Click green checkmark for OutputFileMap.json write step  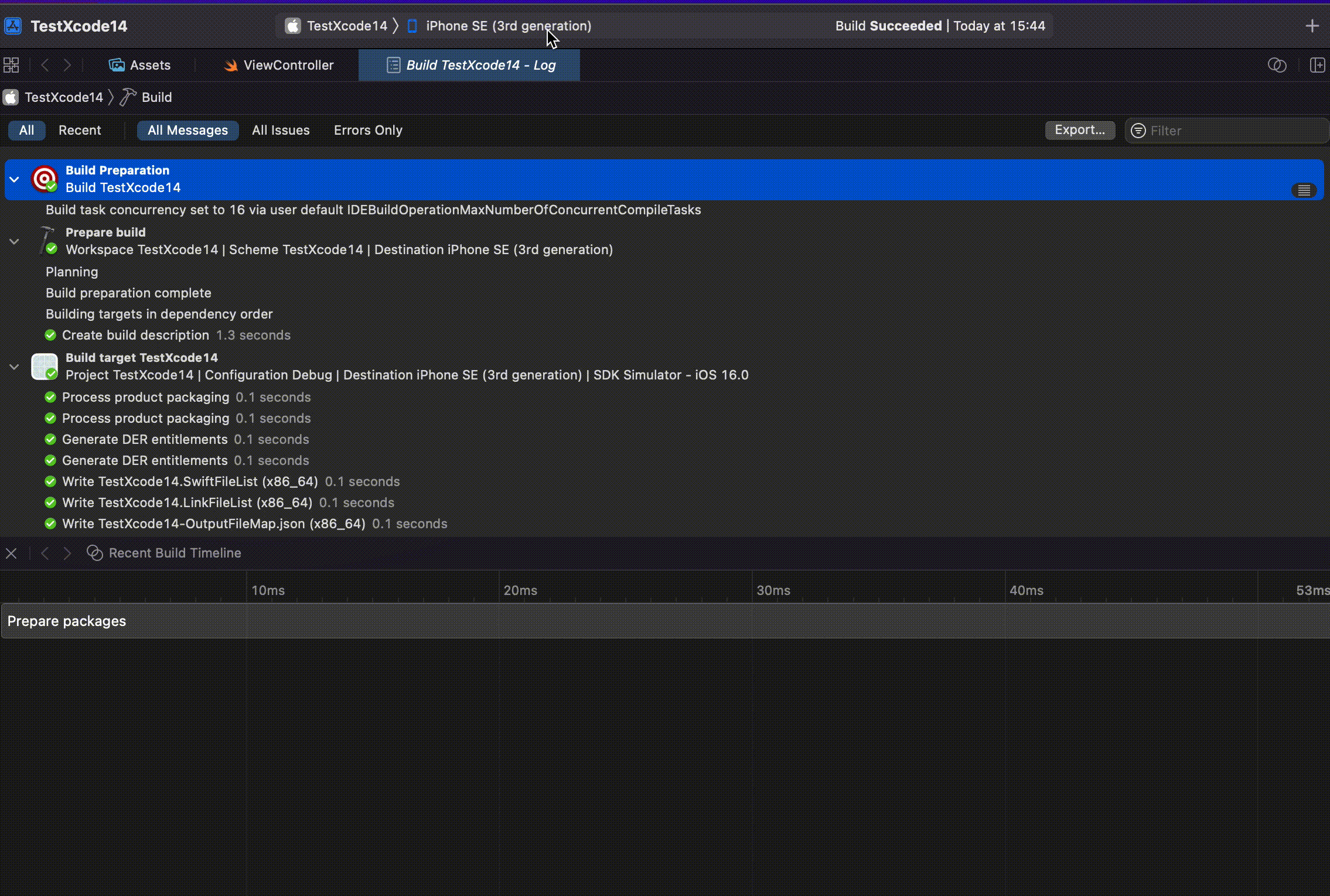tap(50, 524)
